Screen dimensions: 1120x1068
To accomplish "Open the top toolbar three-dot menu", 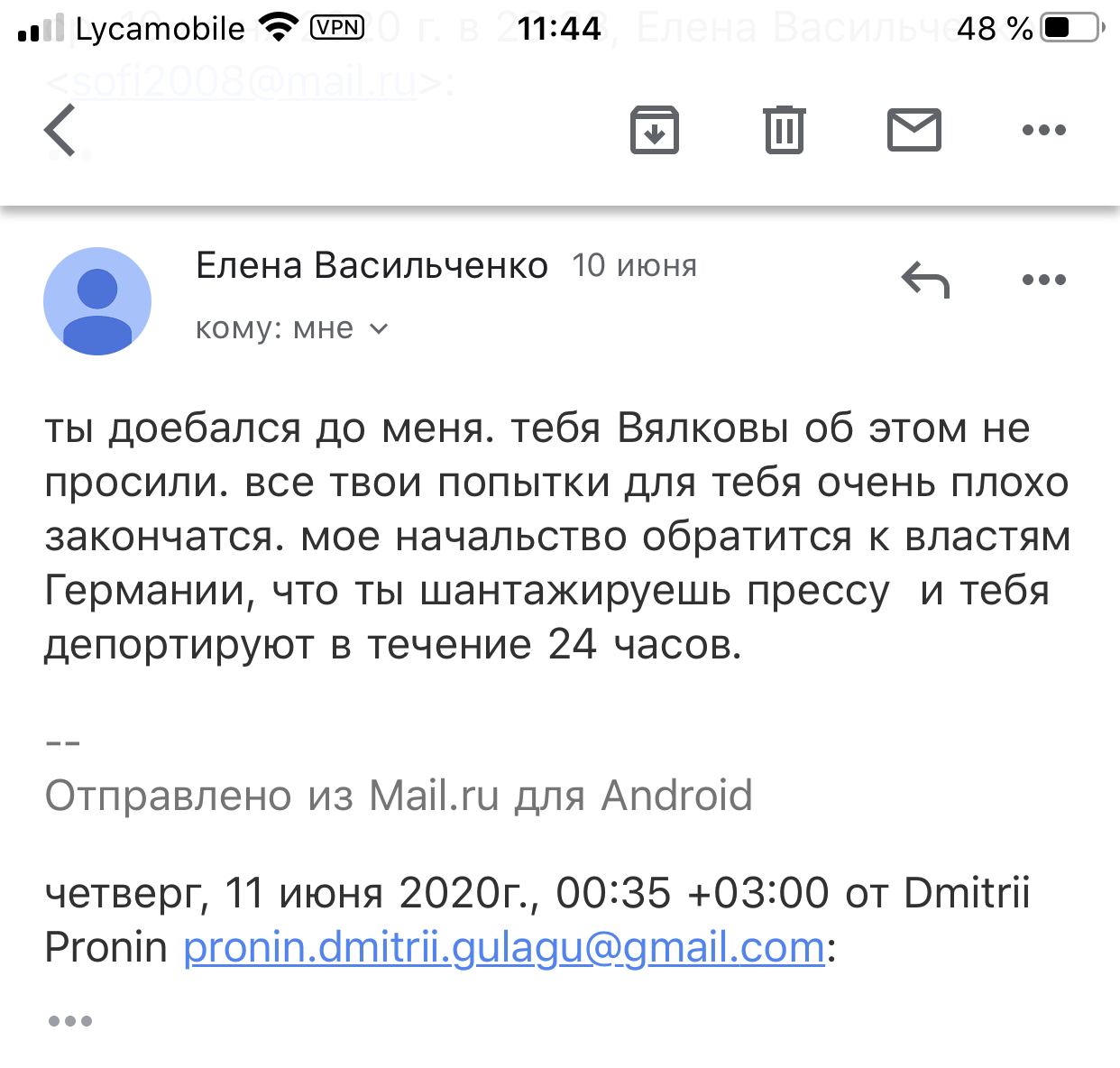I will (x=1043, y=130).
